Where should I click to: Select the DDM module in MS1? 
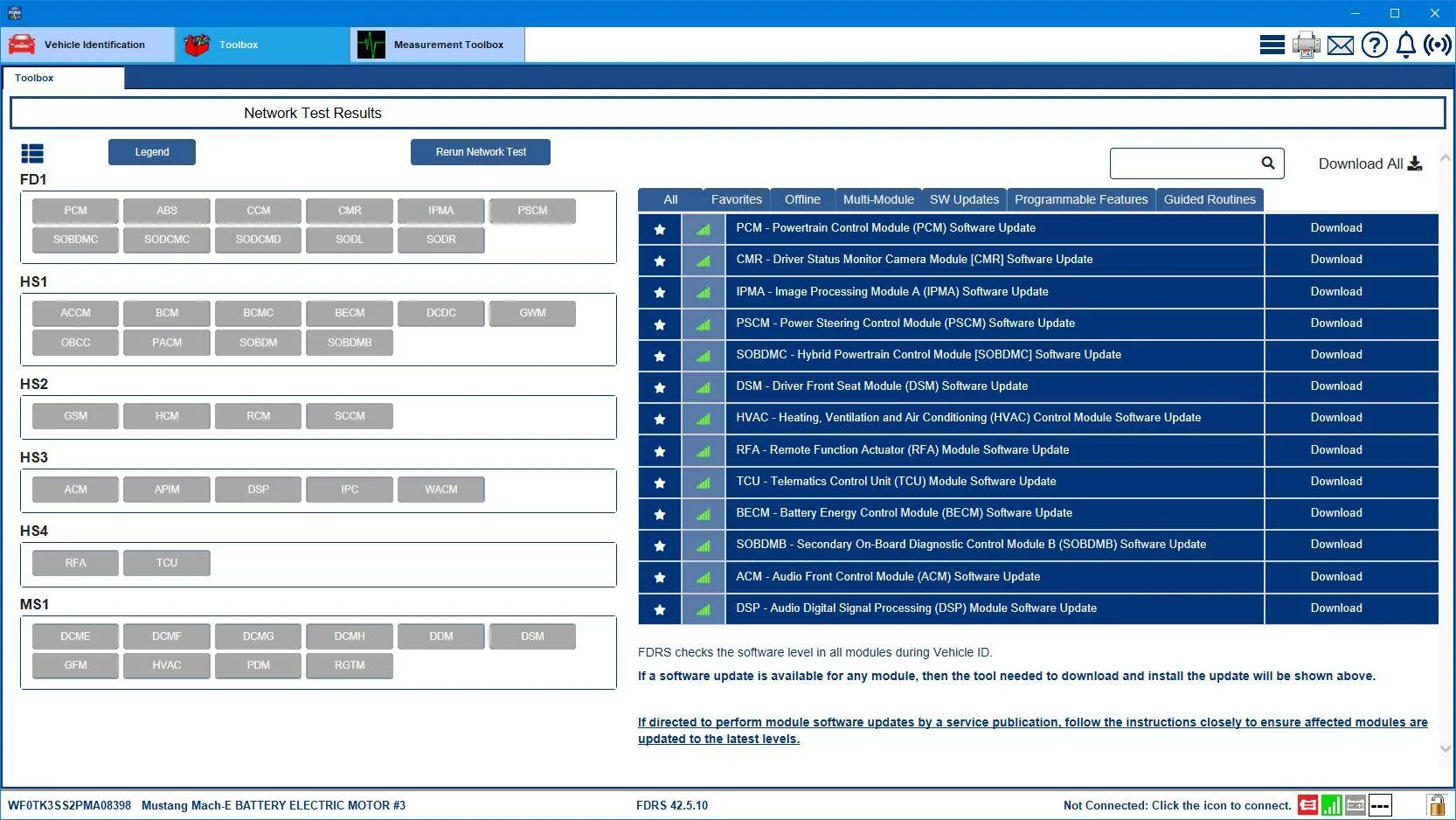click(x=441, y=636)
